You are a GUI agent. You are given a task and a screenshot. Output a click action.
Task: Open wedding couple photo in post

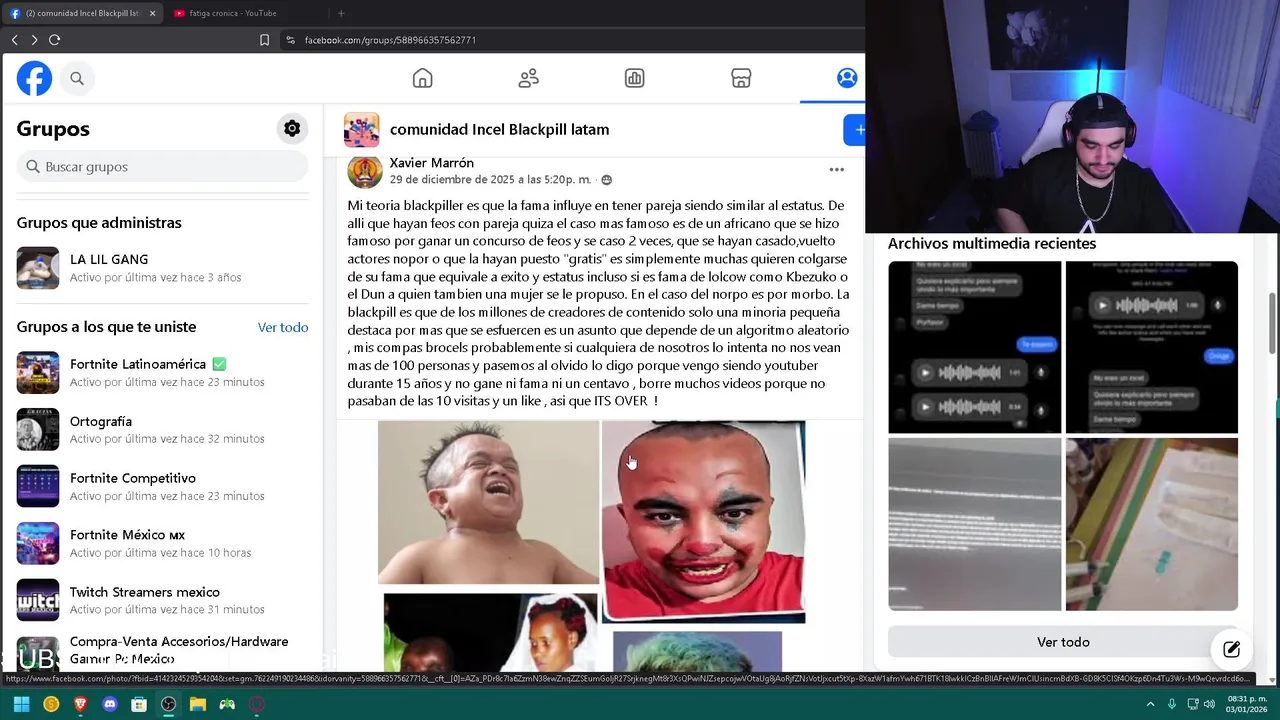490,632
